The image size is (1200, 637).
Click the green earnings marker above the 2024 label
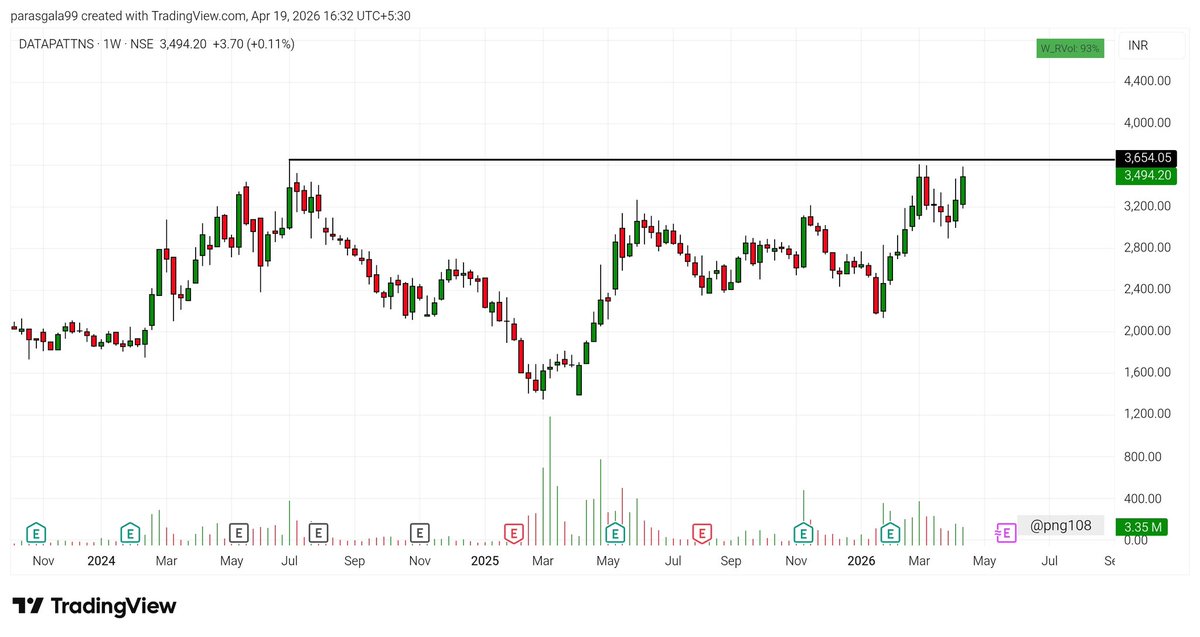[129, 533]
